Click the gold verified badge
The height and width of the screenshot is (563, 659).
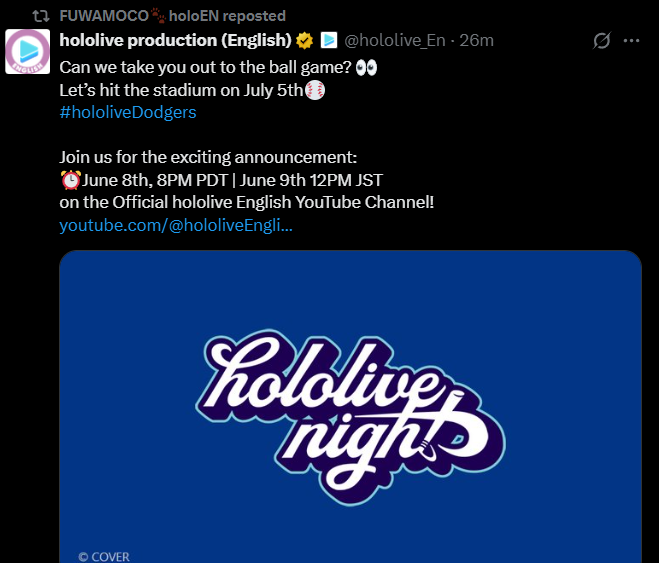(304, 41)
